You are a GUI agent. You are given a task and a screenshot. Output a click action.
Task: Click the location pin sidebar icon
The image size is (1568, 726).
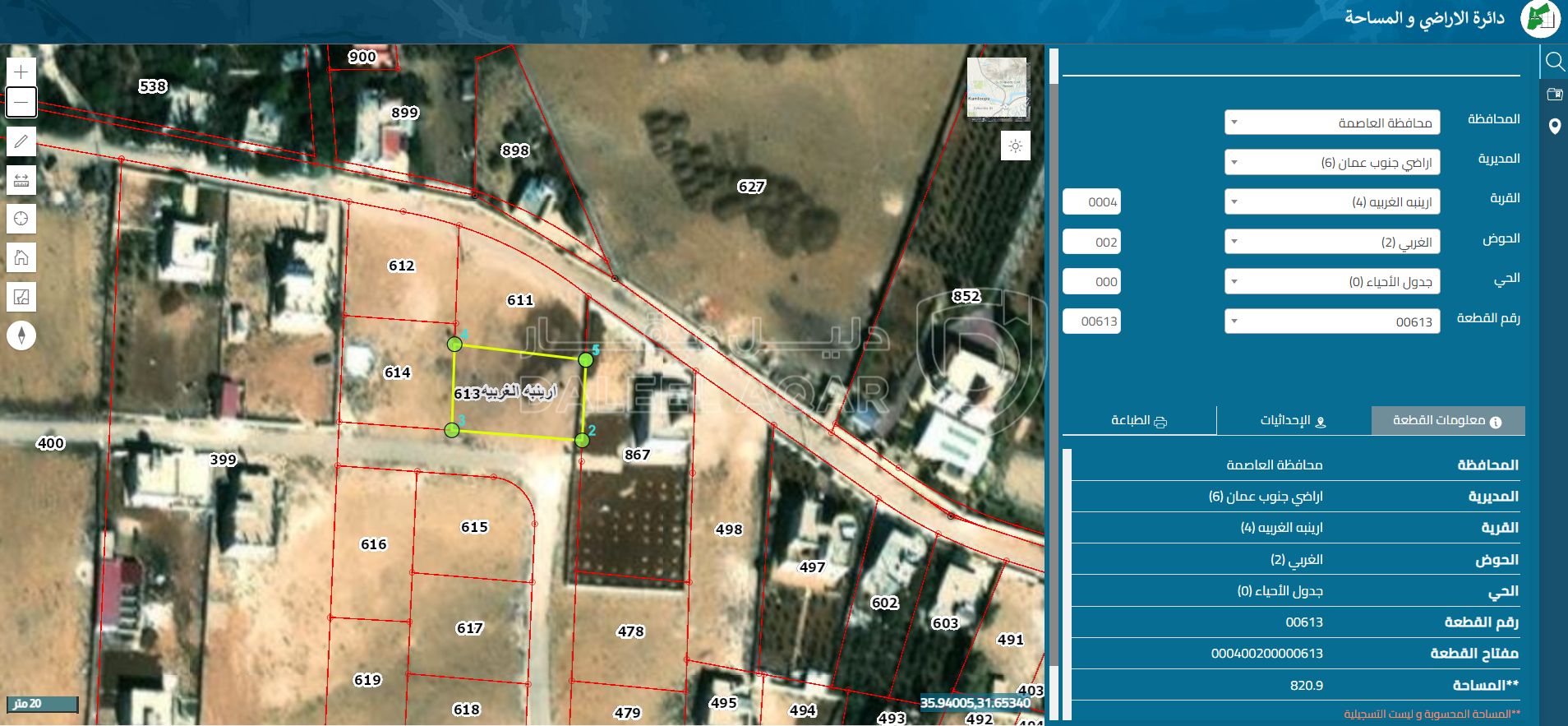click(1554, 127)
